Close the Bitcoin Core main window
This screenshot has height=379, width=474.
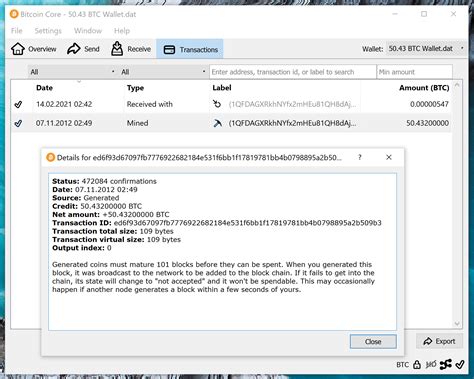click(x=453, y=14)
